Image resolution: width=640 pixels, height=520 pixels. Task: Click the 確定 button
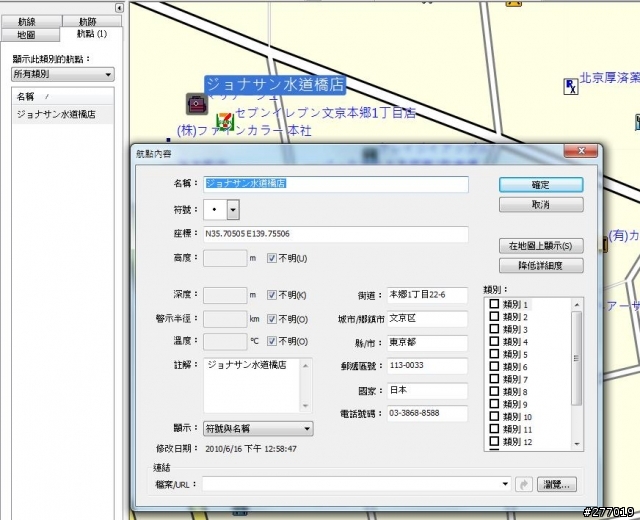click(x=541, y=184)
